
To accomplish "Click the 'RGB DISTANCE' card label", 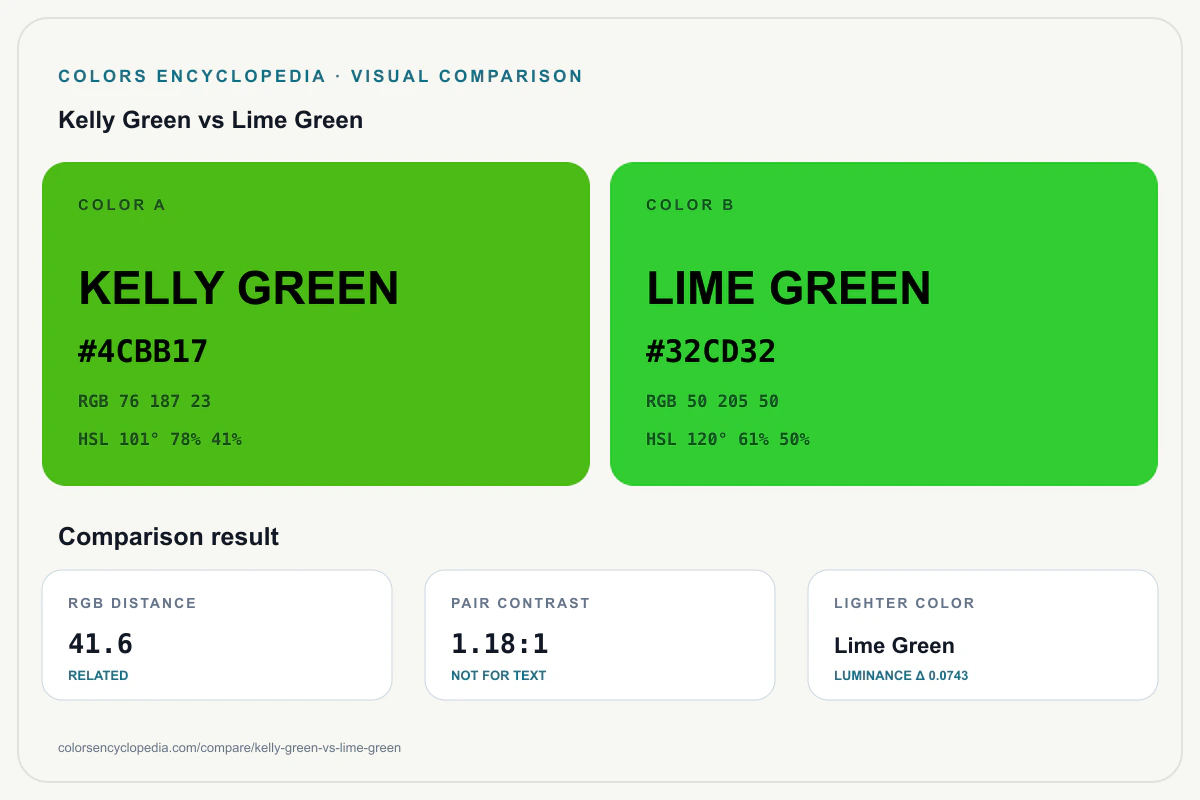I will tap(132, 603).
